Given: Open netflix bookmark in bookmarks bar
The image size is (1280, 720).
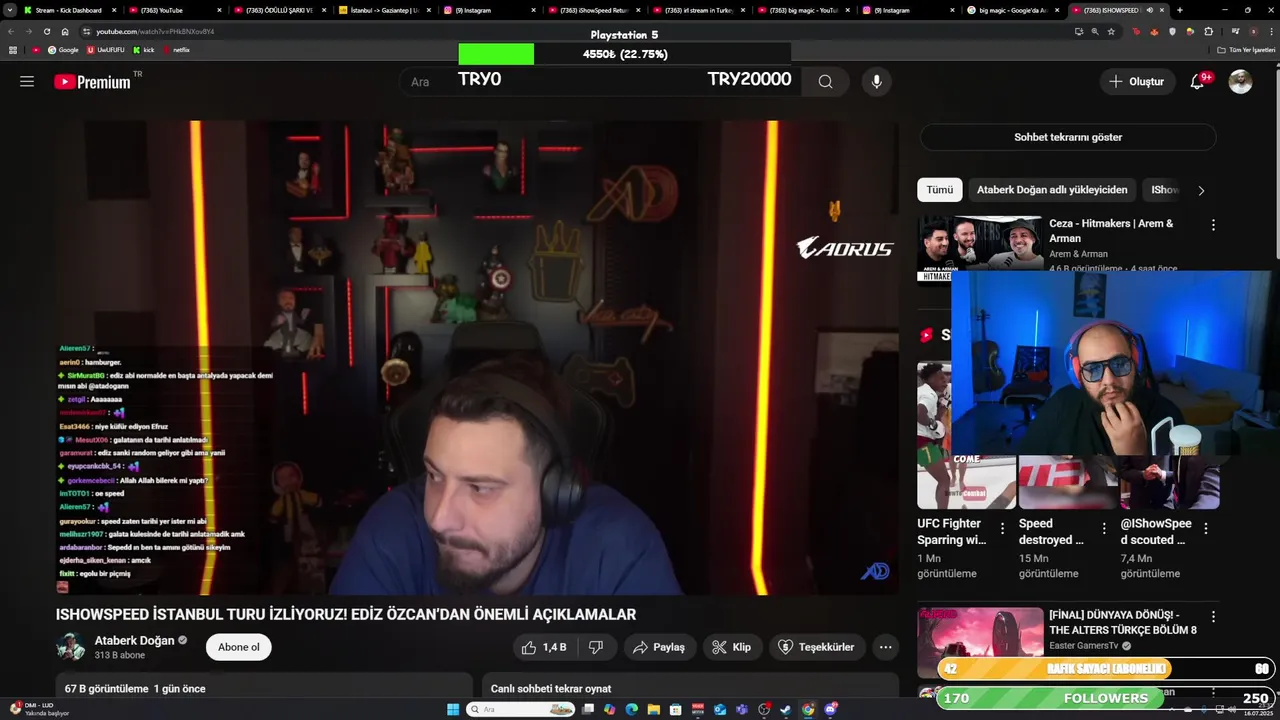Looking at the screenshot, I should (x=175, y=50).
